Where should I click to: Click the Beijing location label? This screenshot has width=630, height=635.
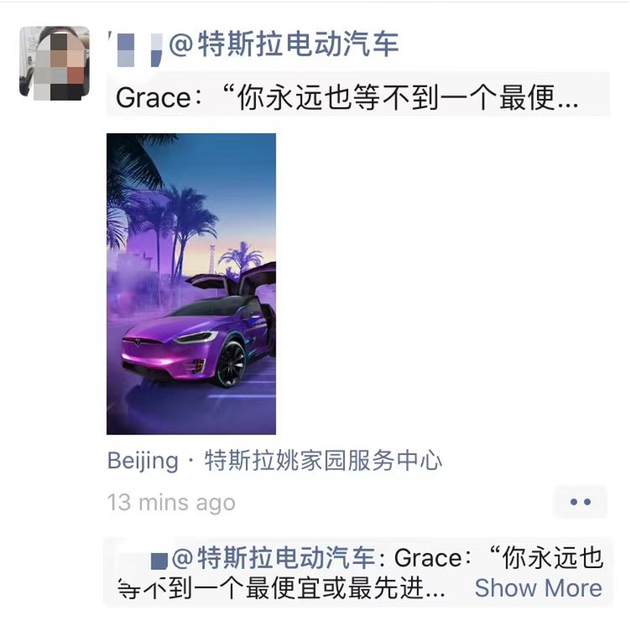(143, 461)
